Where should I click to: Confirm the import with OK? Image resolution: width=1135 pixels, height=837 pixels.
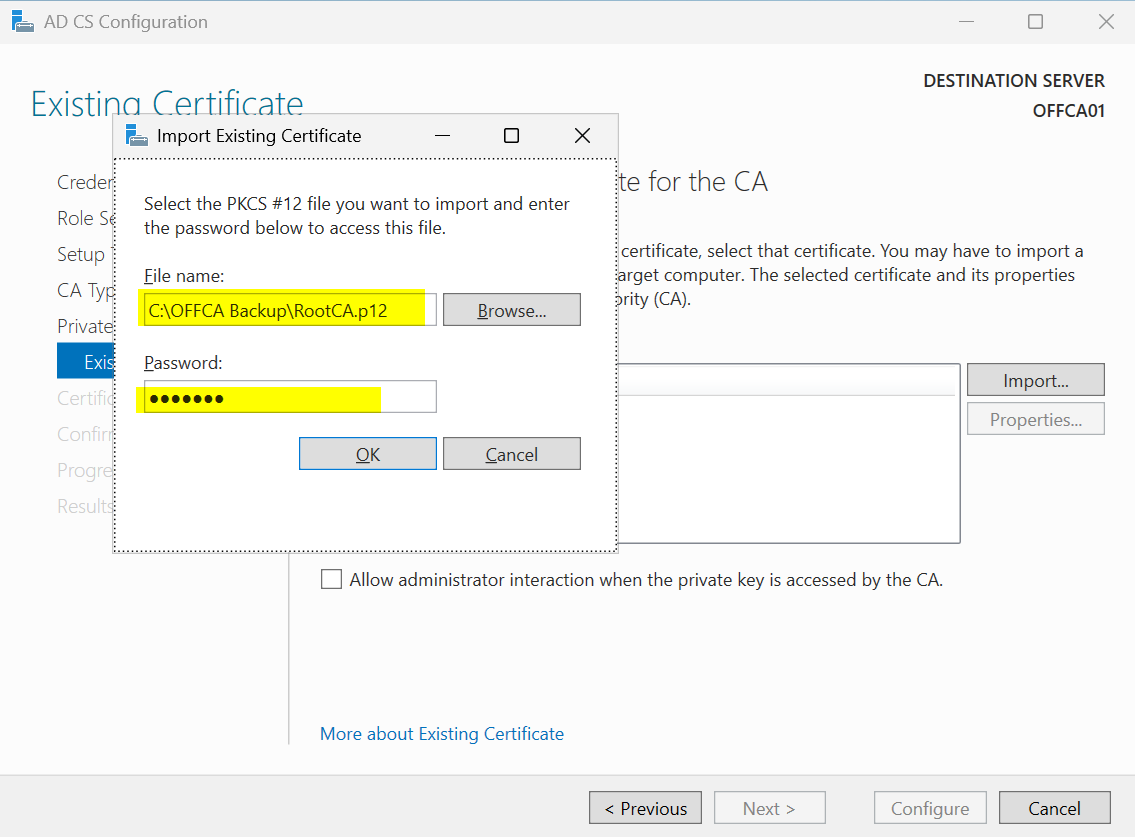pyautogui.click(x=367, y=454)
